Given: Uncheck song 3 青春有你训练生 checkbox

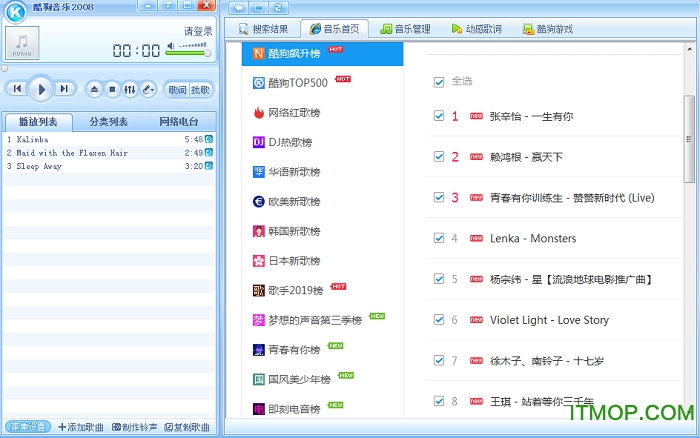Looking at the screenshot, I should click(439, 197).
